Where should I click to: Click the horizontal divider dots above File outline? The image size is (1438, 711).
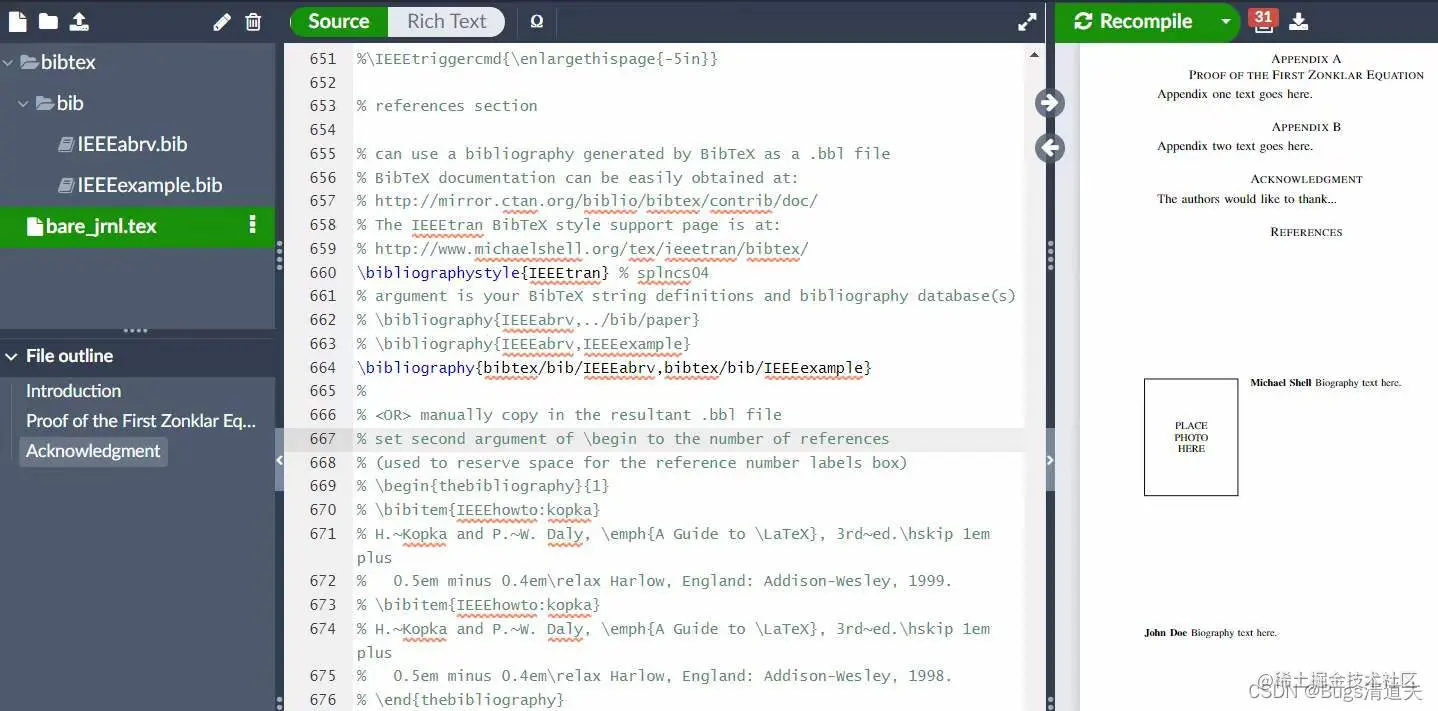[x=135, y=331]
